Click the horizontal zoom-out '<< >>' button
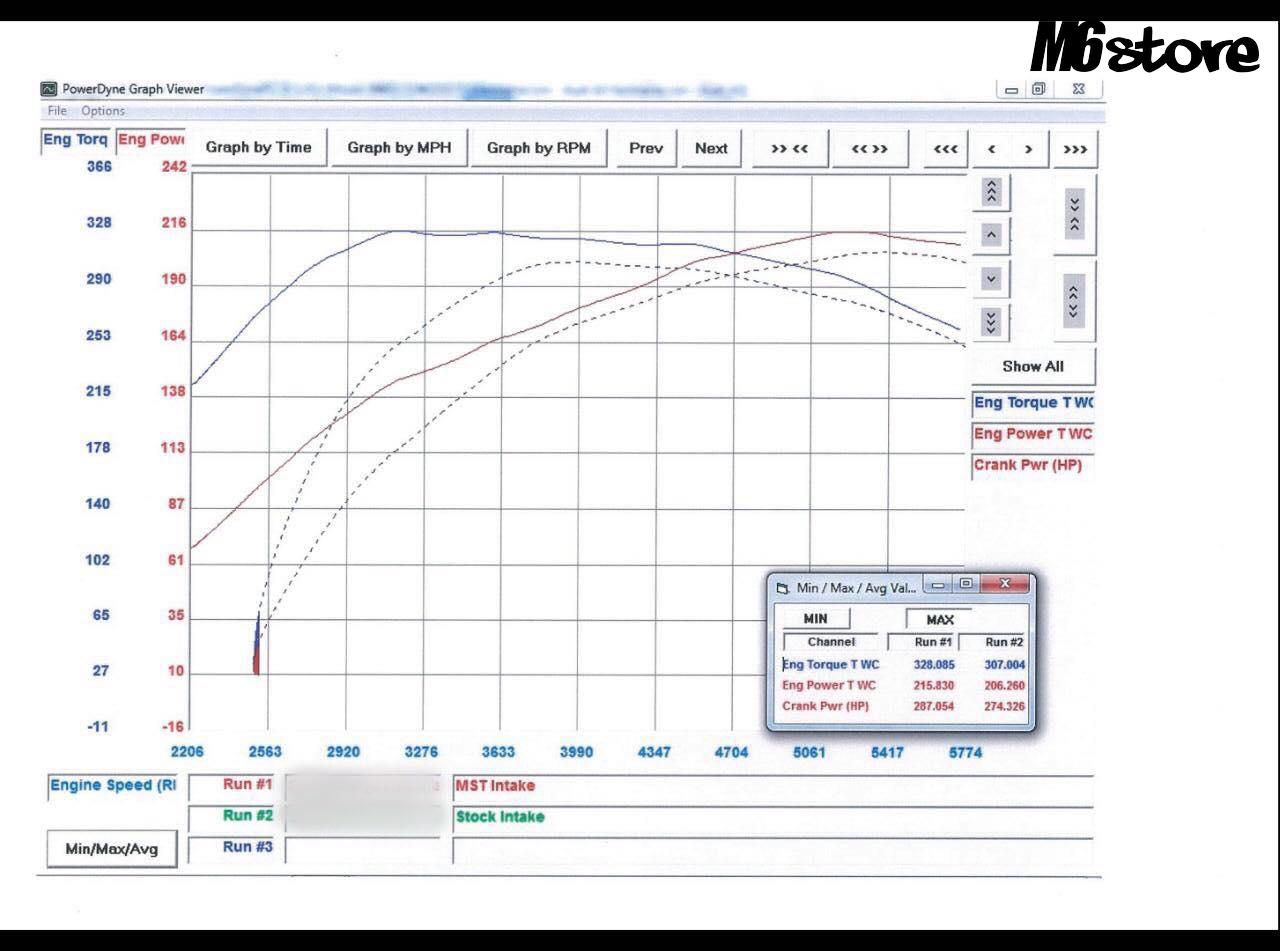Screen dimensions: 1280x951 tap(869, 148)
